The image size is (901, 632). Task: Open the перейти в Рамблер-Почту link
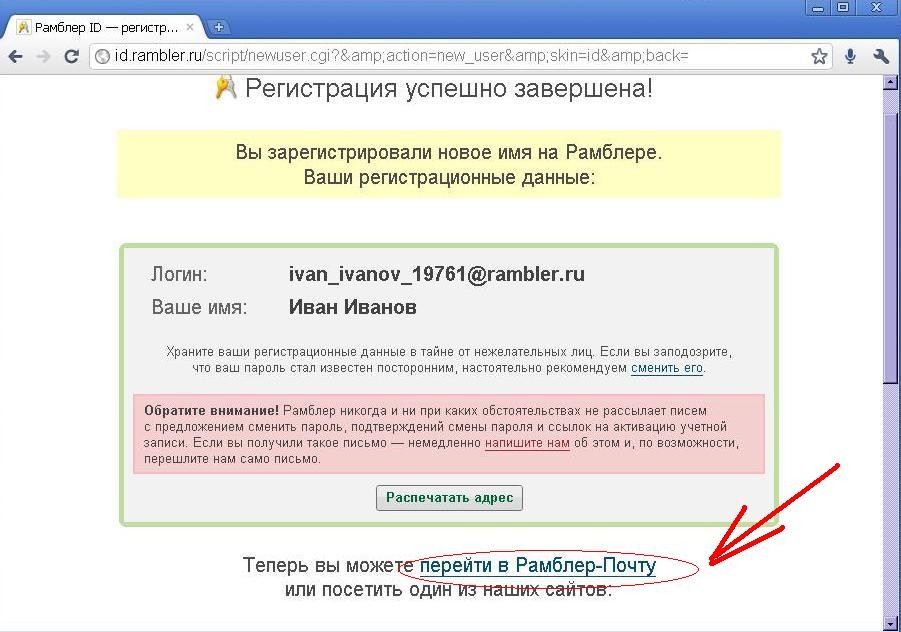pos(538,565)
